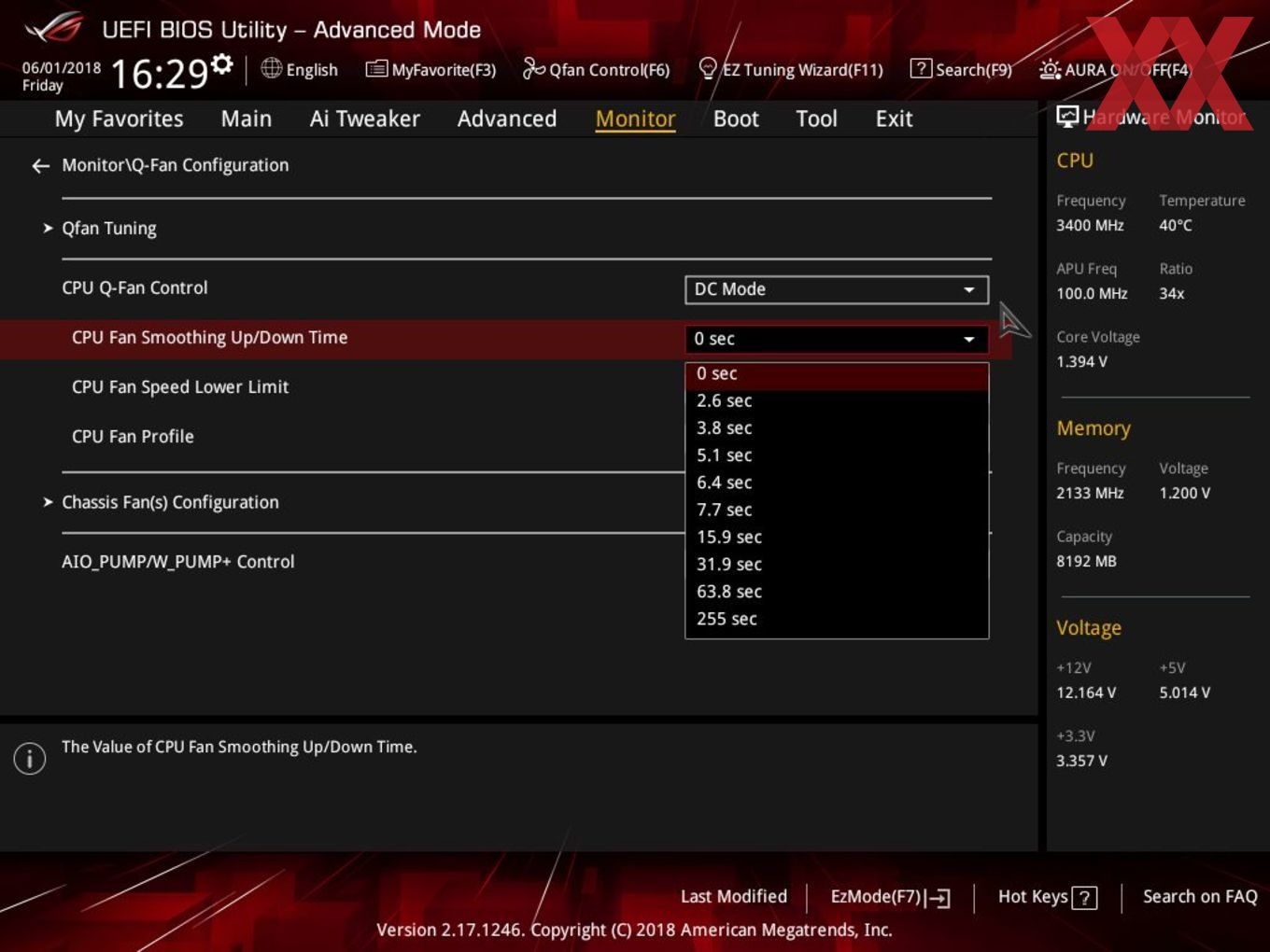Open date and time settings gear
This screenshot has width=1270, height=952.
pyautogui.click(x=222, y=63)
